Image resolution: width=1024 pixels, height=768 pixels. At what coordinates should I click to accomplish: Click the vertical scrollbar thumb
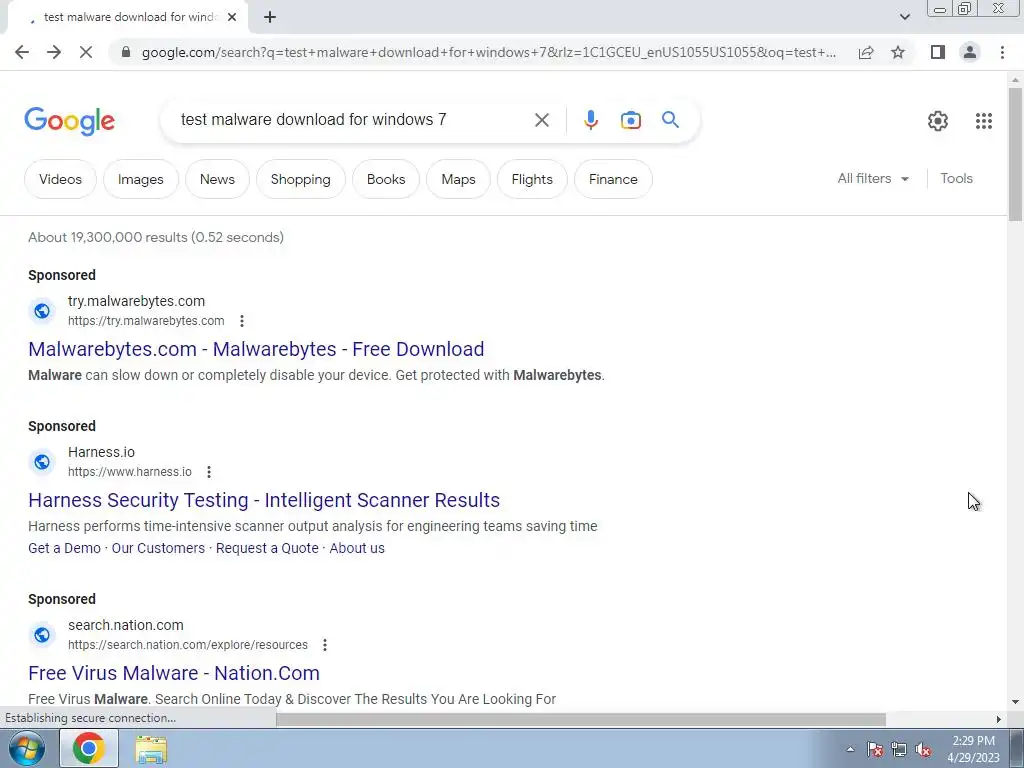[x=1015, y=154]
